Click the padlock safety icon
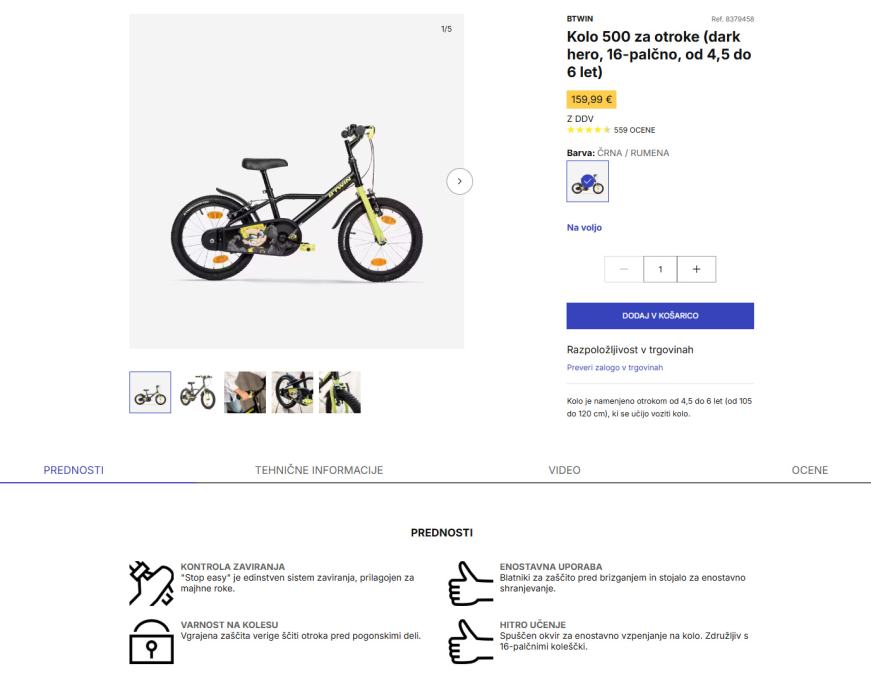This screenshot has height=690, width=871. pyautogui.click(x=151, y=641)
